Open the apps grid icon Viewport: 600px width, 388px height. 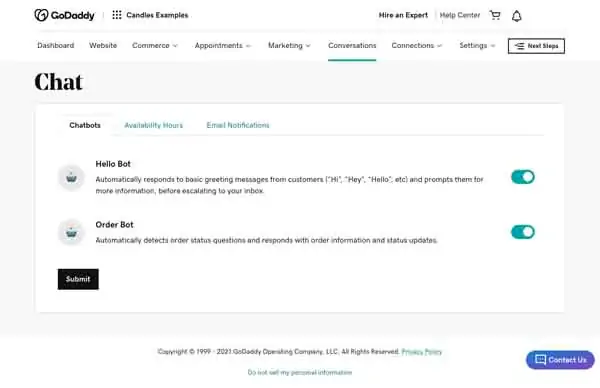117,15
